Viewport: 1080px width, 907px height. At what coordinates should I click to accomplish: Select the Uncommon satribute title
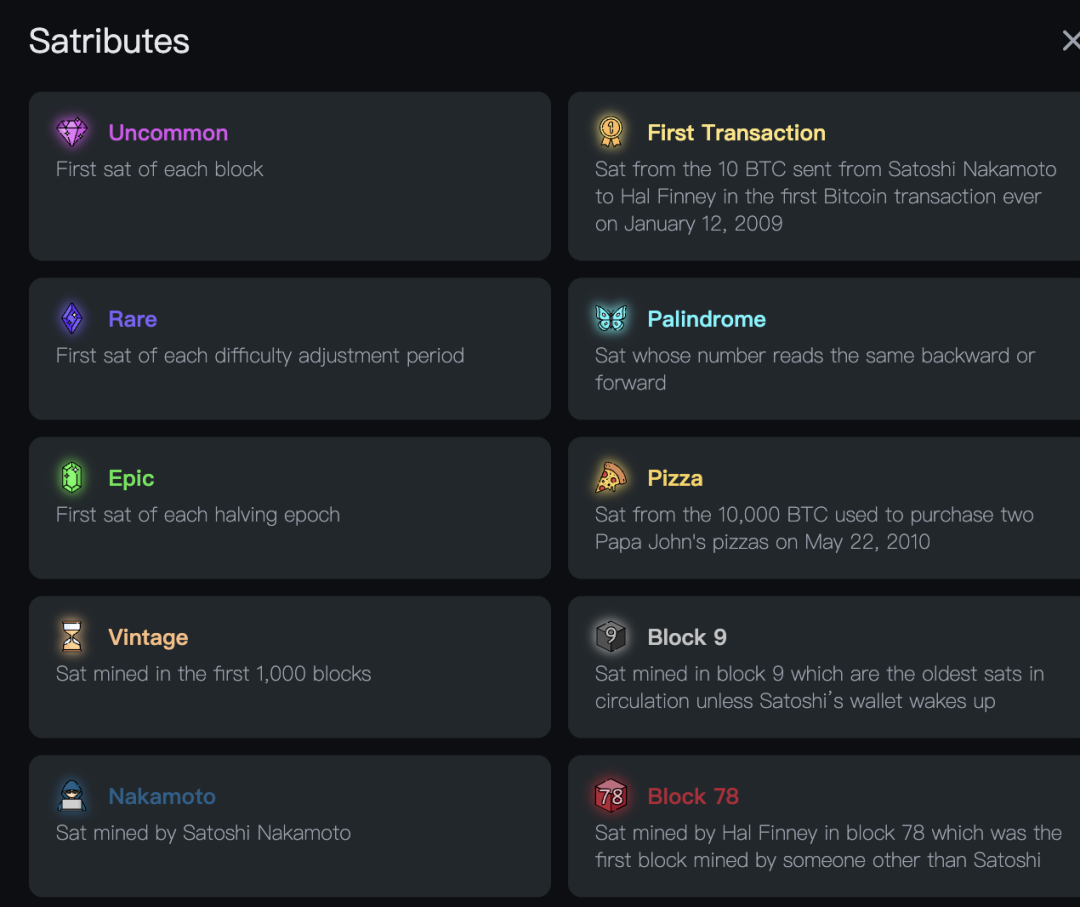(x=168, y=133)
